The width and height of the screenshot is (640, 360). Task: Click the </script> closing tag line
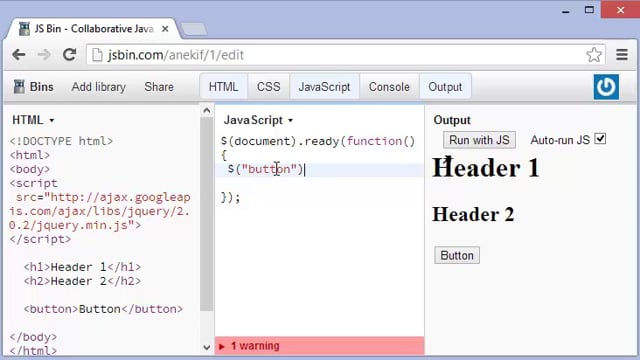point(40,239)
